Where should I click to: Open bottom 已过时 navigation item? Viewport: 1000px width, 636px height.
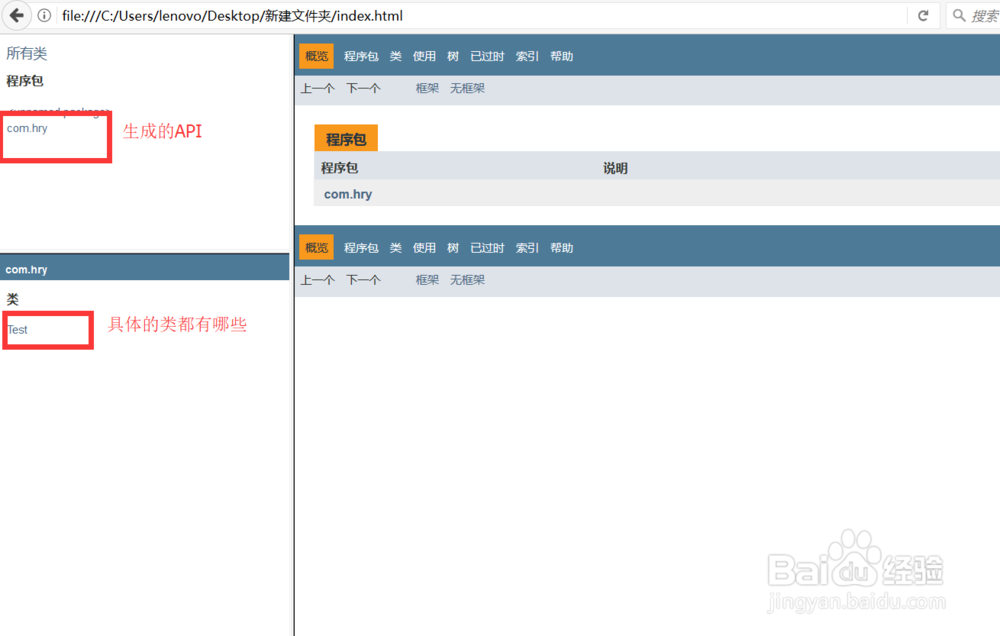[x=487, y=248]
